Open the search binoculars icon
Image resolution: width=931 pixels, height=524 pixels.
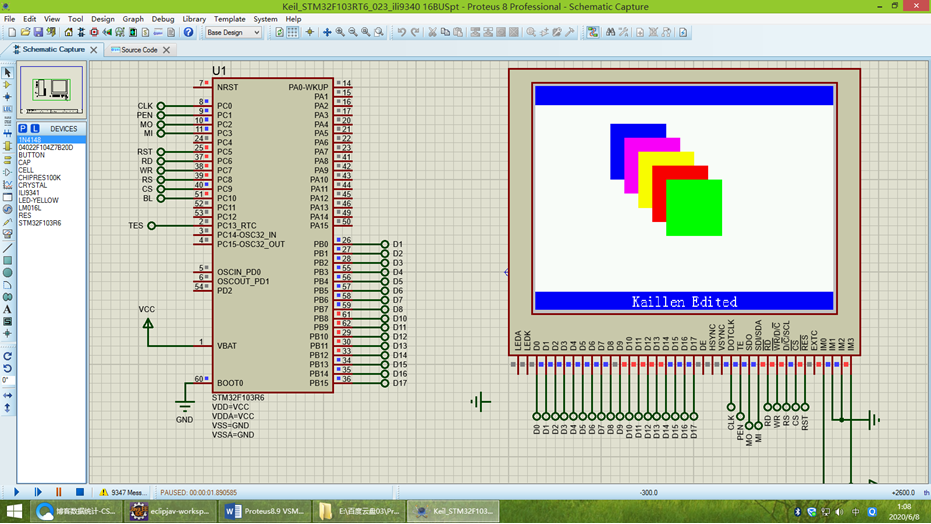[610, 33]
